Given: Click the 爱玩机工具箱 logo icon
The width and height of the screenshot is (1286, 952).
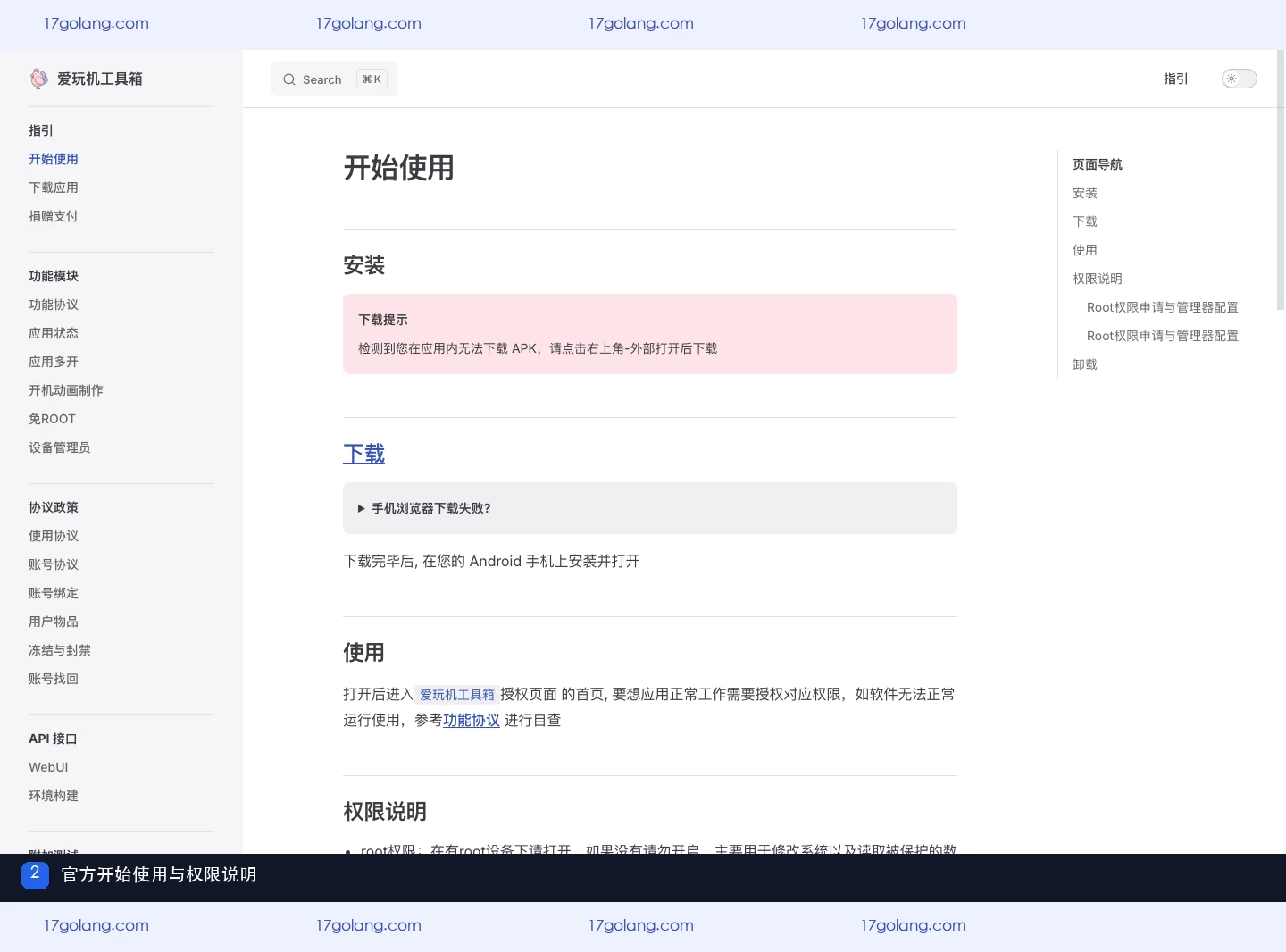Looking at the screenshot, I should (x=39, y=79).
